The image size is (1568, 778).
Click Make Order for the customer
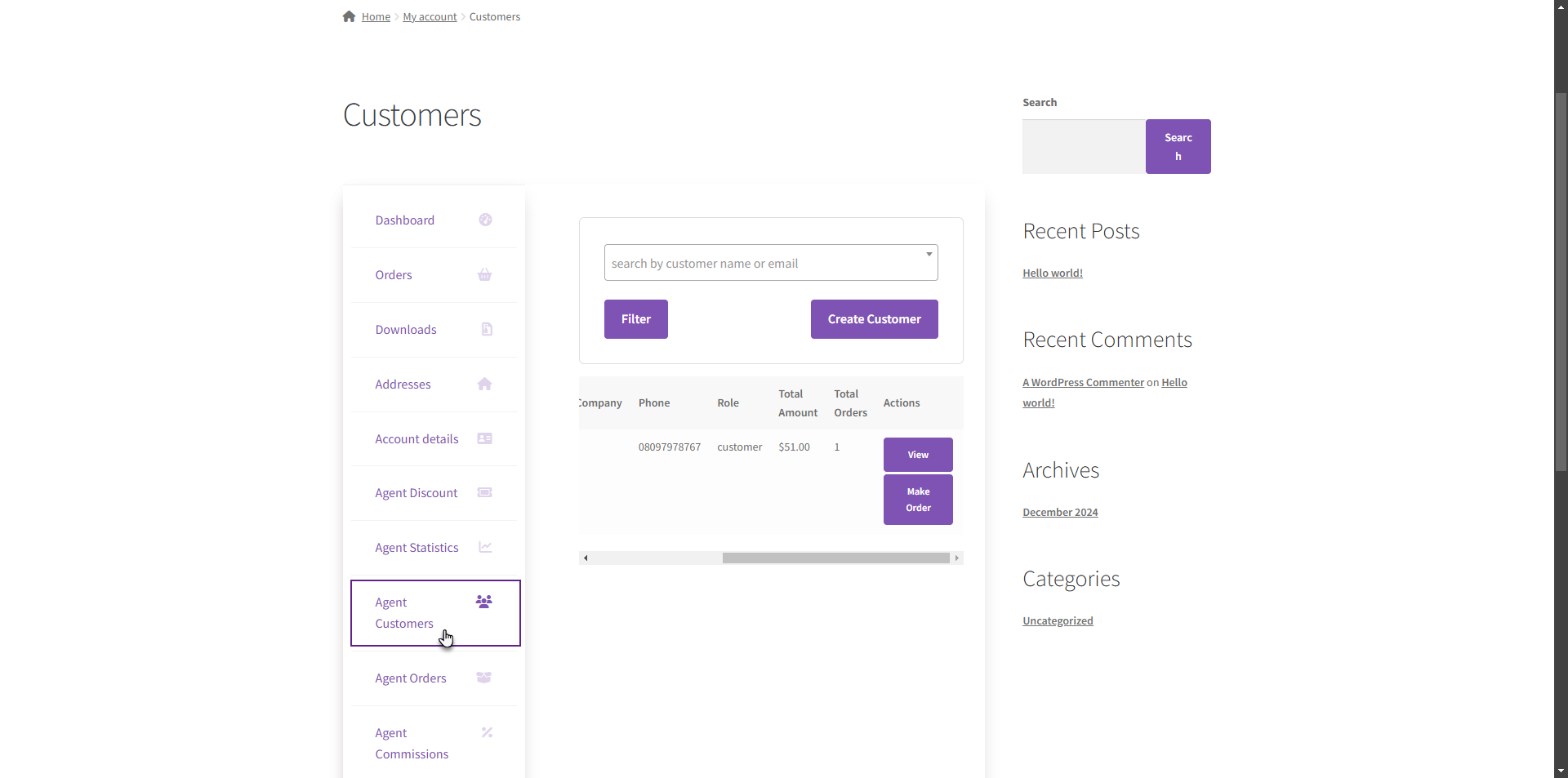pos(918,500)
